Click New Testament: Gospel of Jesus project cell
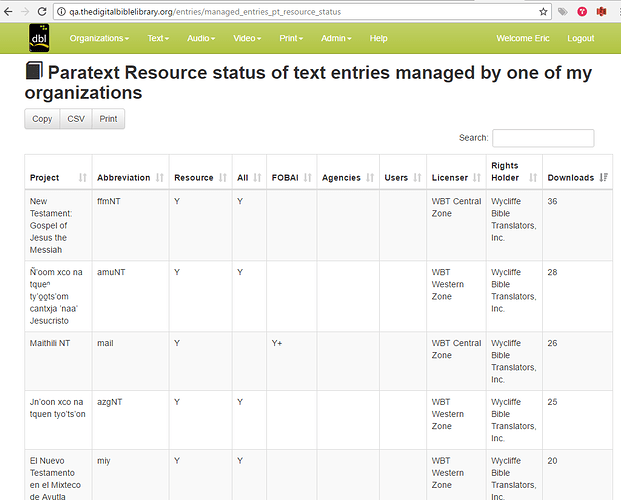Image resolution: width=621 pixels, height=500 pixels. pos(58,225)
